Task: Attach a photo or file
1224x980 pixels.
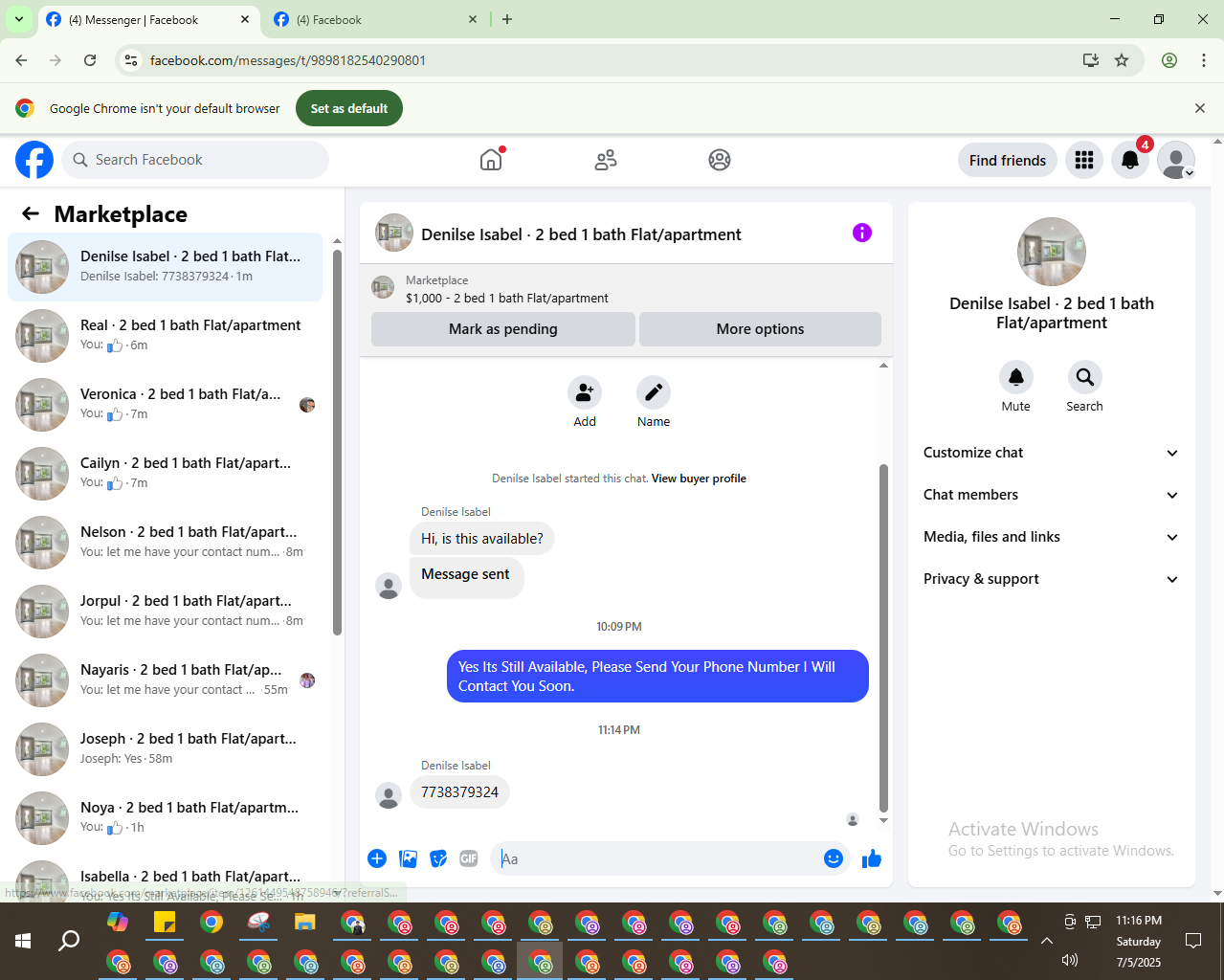Action: coord(409,858)
